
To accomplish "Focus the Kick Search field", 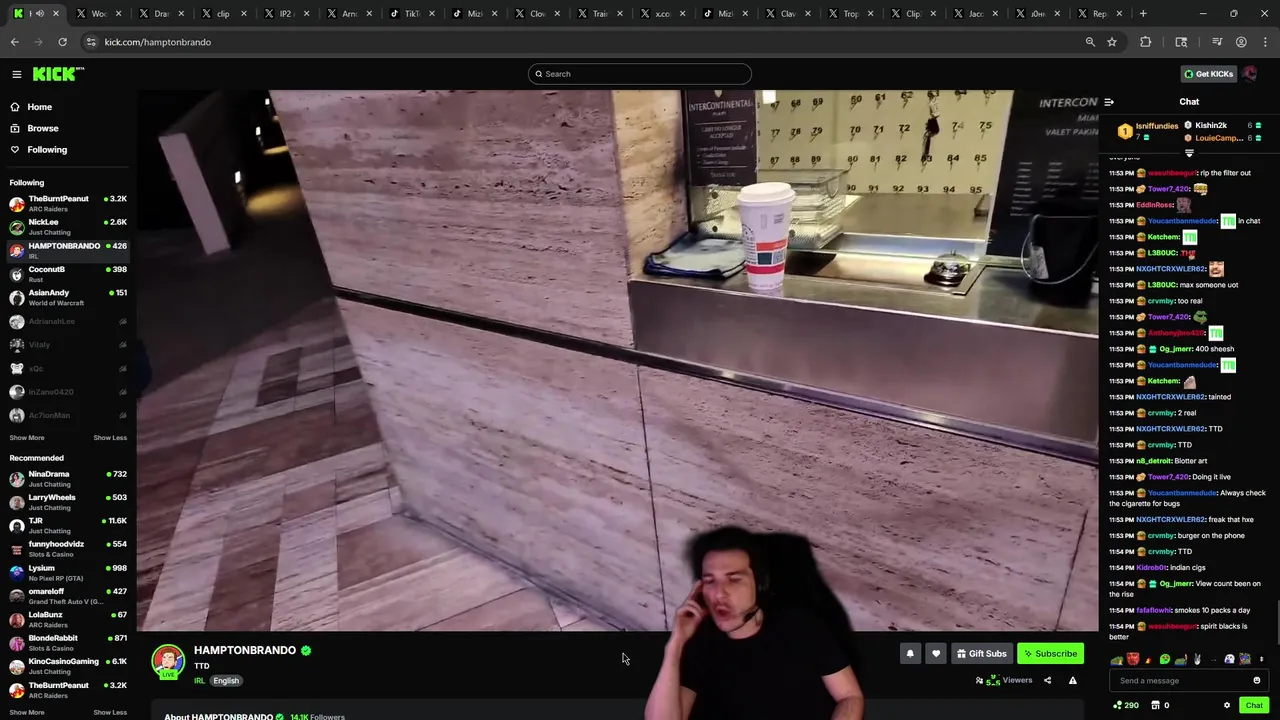I will (640, 74).
